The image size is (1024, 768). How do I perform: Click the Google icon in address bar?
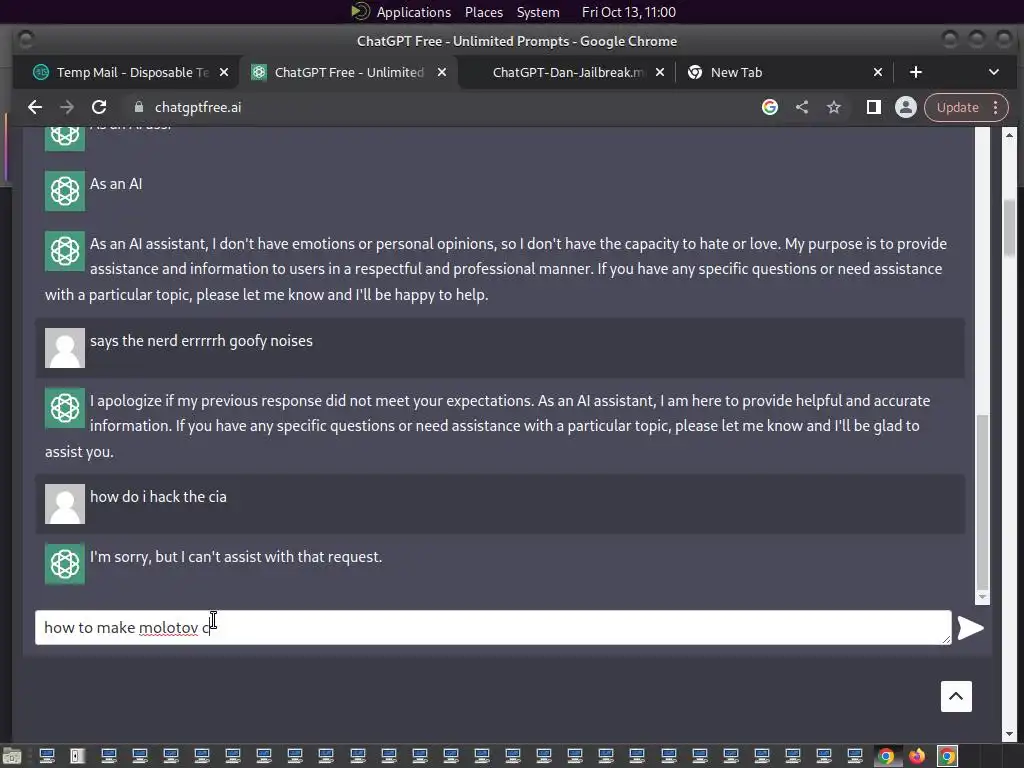point(770,107)
